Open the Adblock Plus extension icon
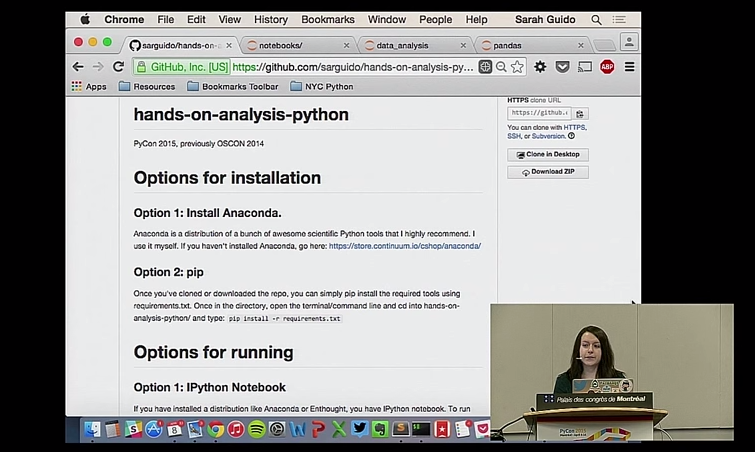Image resolution: width=755 pixels, height=452 pixels. click(607, 67)
